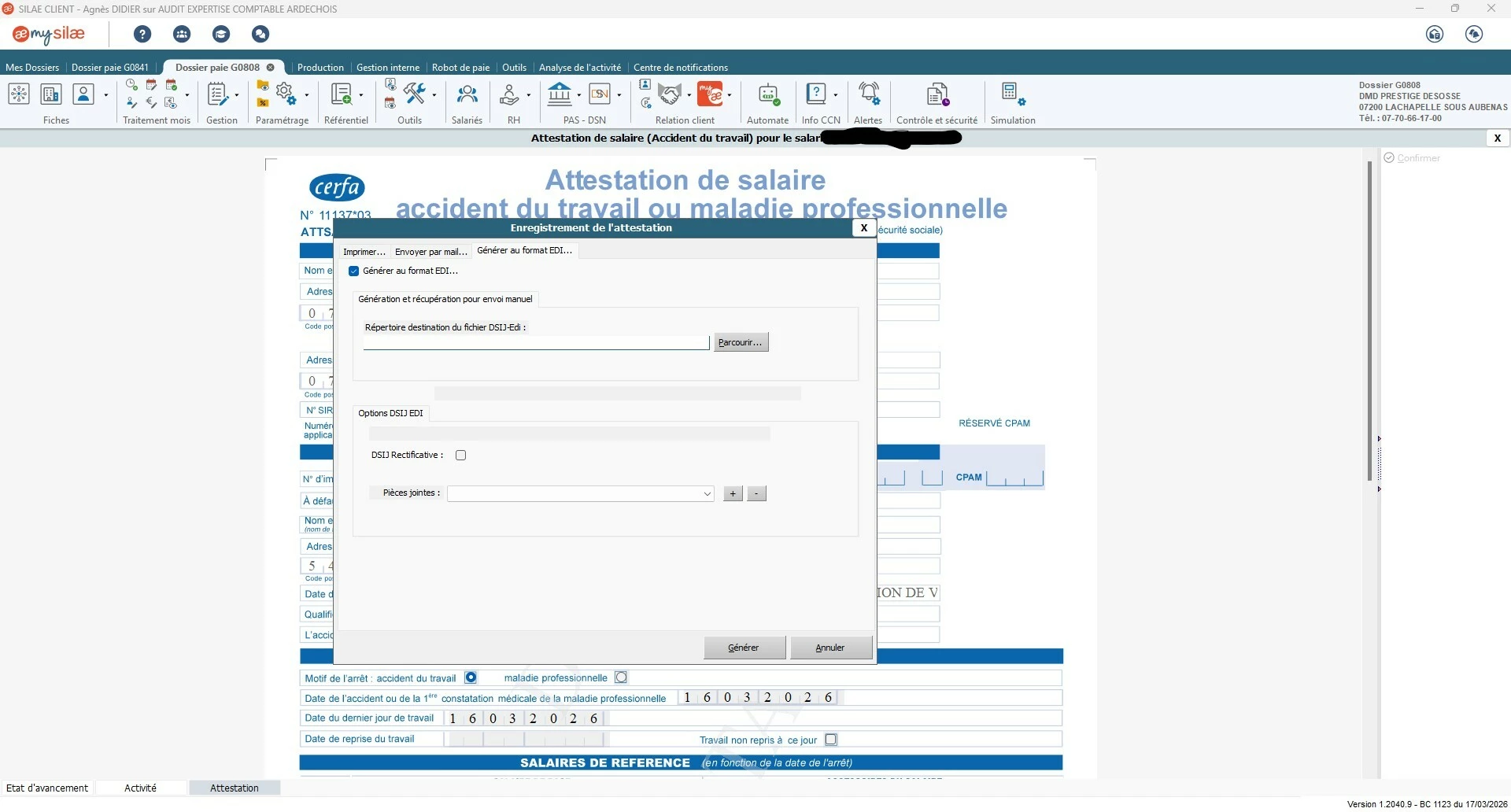The height and width of the screenshot is (812, 1511).
Task: Open the chat bubbles icon in header
Action: pyautogui.click(x=260, y=34)
